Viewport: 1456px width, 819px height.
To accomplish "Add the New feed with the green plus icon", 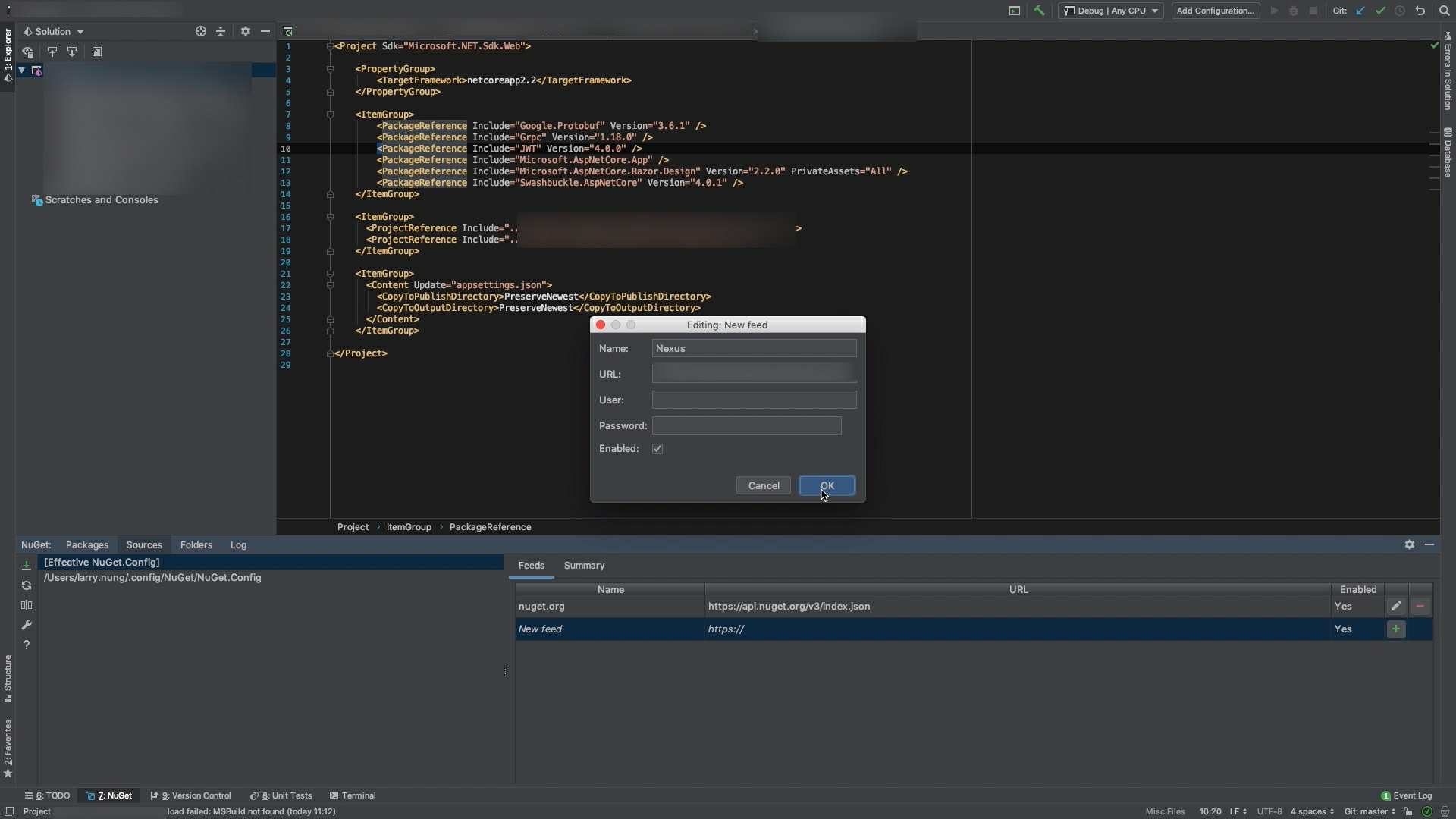I will (1396, 629).
